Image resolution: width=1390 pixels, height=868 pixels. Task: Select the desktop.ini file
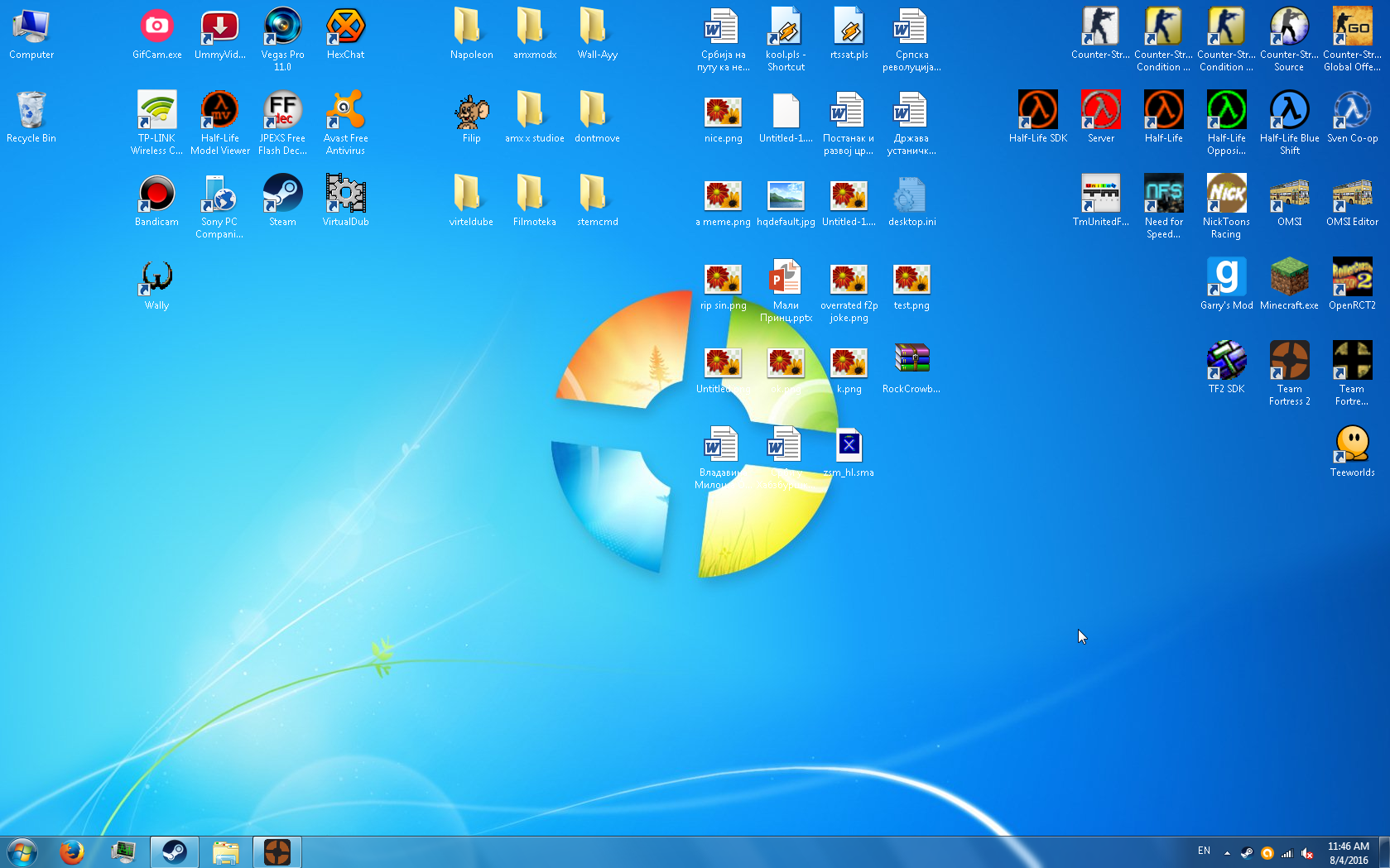coord(911,201)
